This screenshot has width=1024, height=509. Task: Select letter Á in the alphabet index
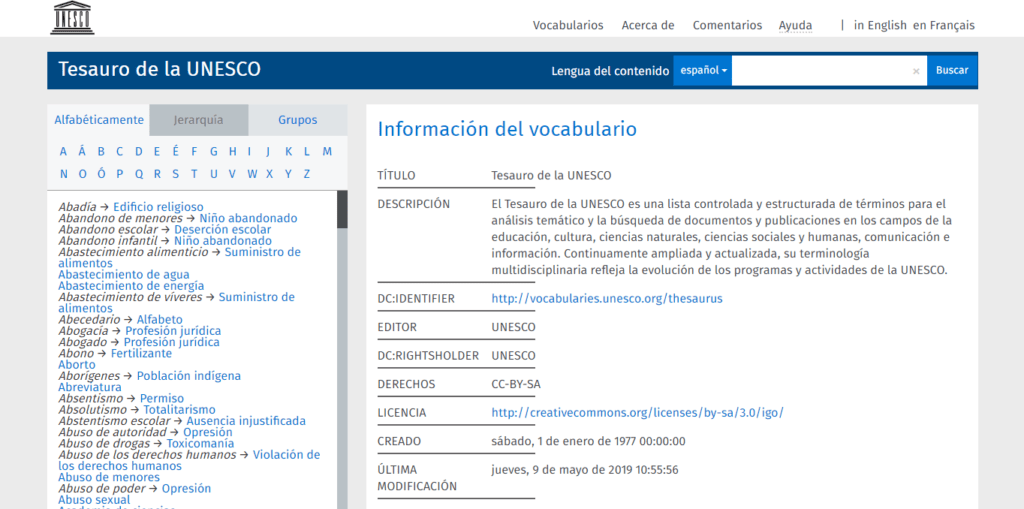tap(82, 151)
